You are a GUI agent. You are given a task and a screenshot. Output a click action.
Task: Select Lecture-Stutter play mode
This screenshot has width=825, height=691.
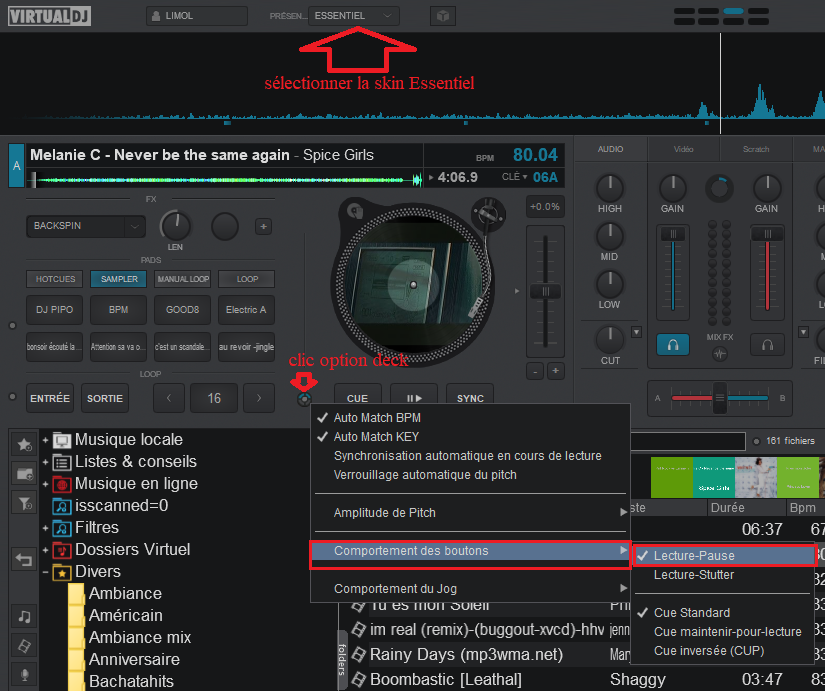pyautogui.click(x=693, y=575)
